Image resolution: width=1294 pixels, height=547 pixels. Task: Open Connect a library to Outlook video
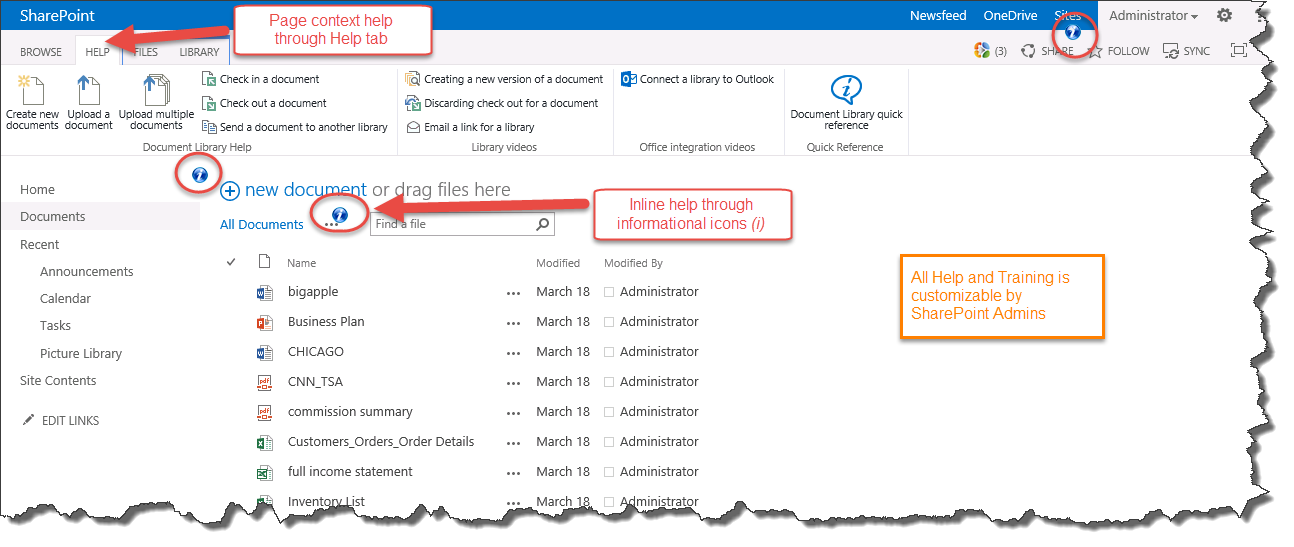tap(698, 79)
